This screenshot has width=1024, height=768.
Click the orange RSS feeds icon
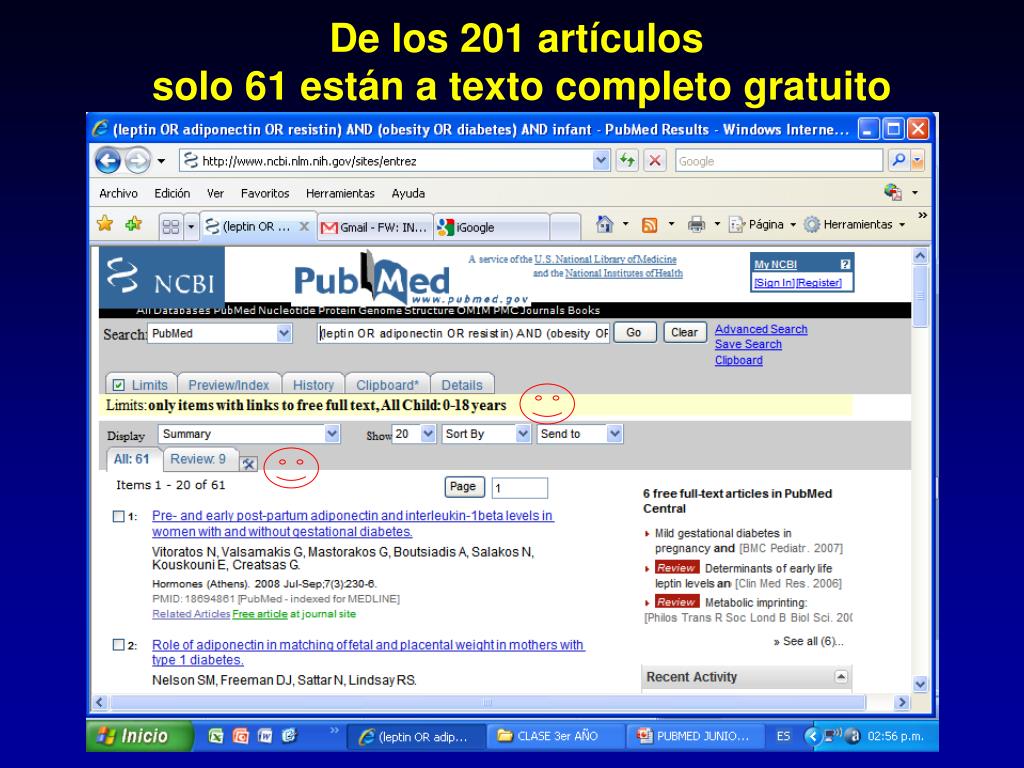point(650,225)
